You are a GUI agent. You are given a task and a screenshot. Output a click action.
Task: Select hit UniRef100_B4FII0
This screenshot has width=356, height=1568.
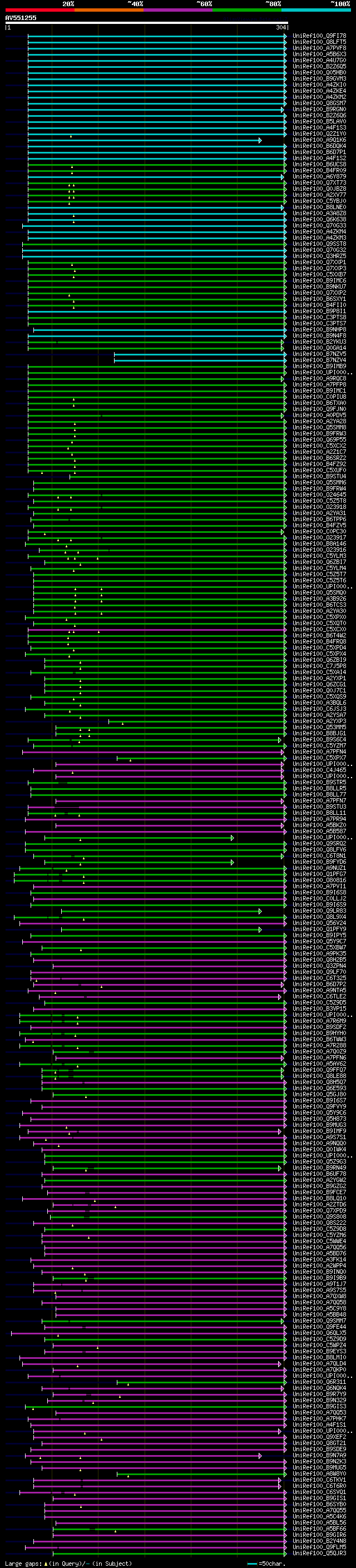pos(319,305)
